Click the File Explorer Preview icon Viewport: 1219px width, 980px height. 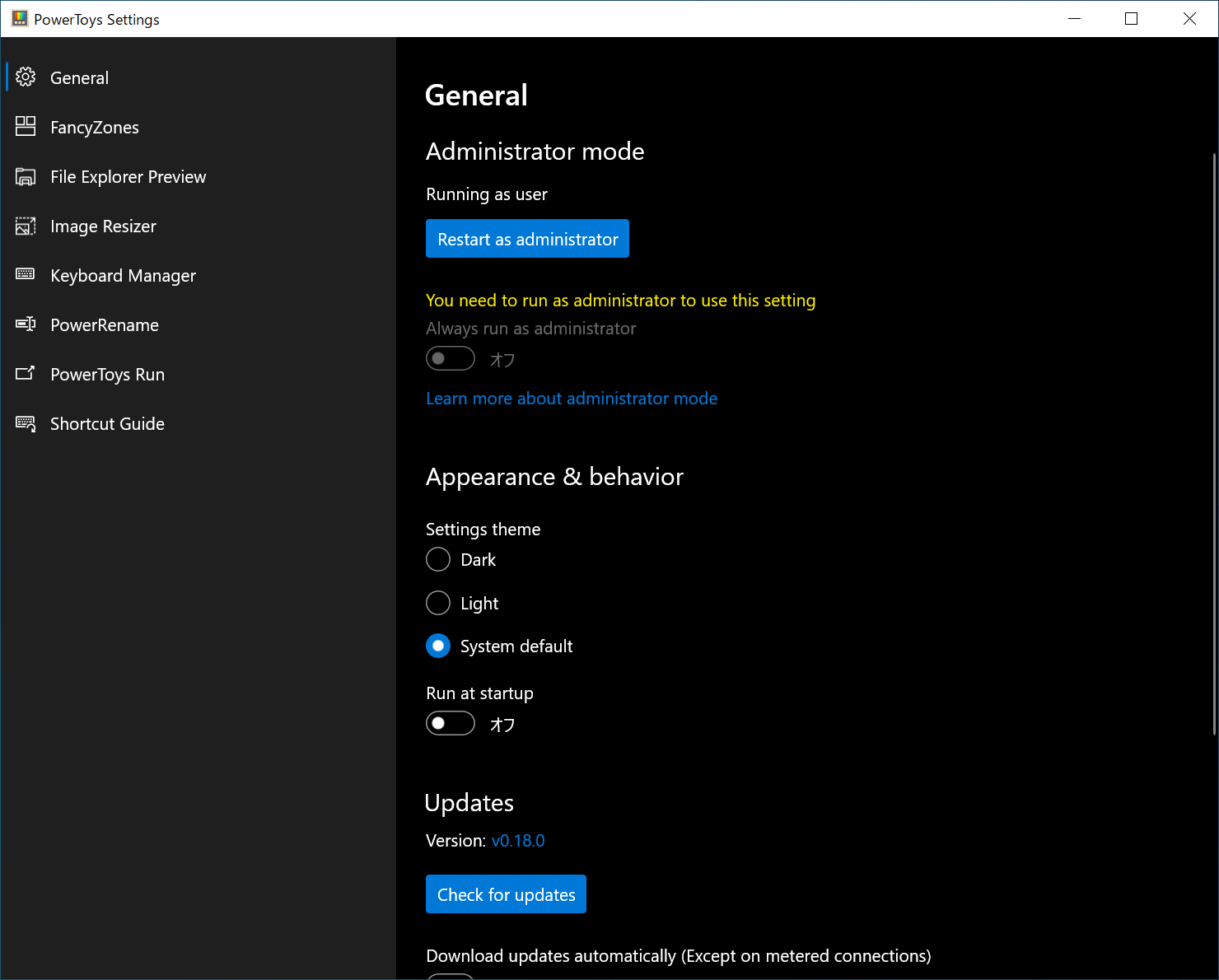(x=26, y=176)
